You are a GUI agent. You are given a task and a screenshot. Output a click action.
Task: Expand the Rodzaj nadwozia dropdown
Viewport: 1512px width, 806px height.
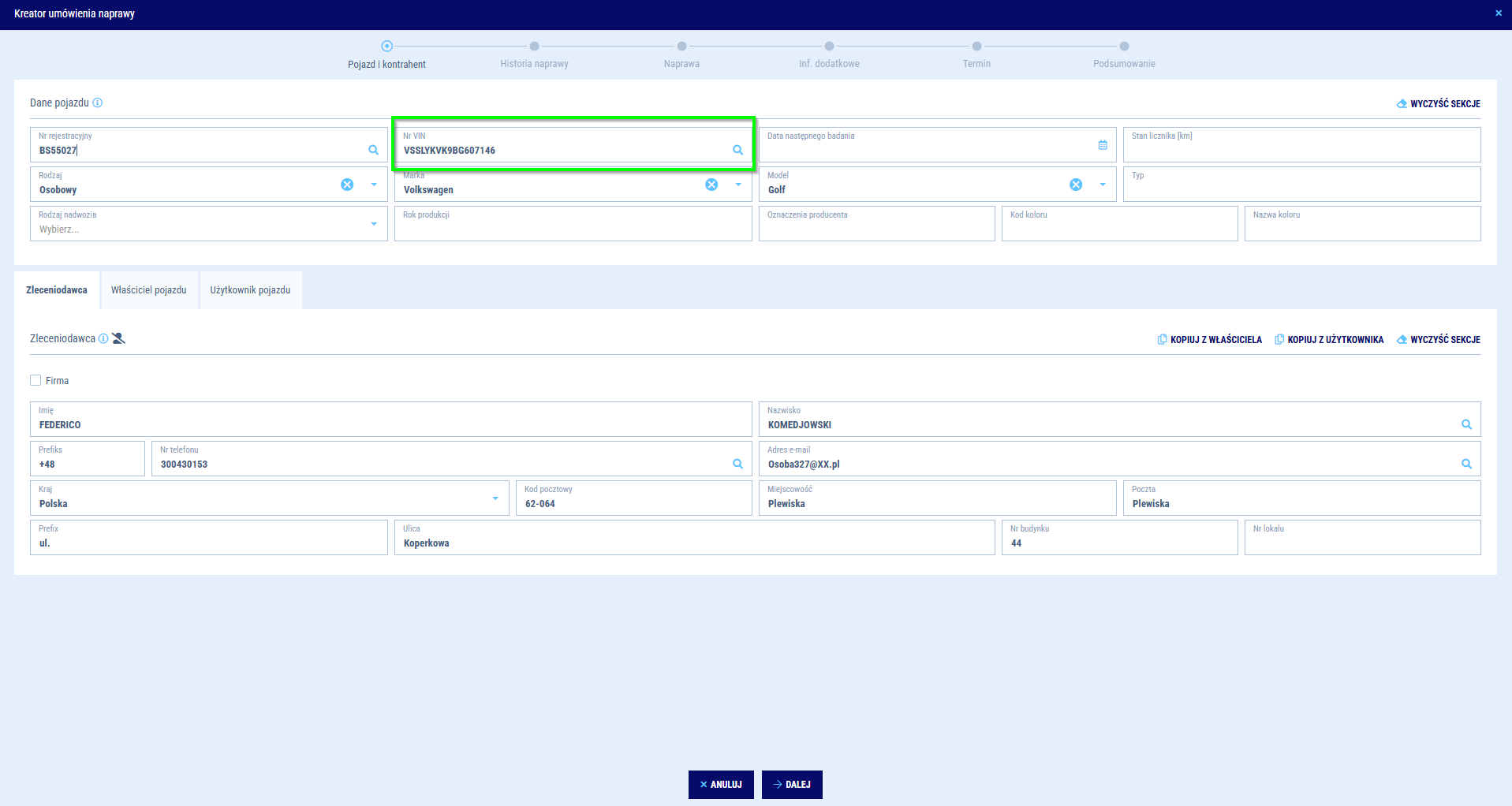[x=374, y=224]
